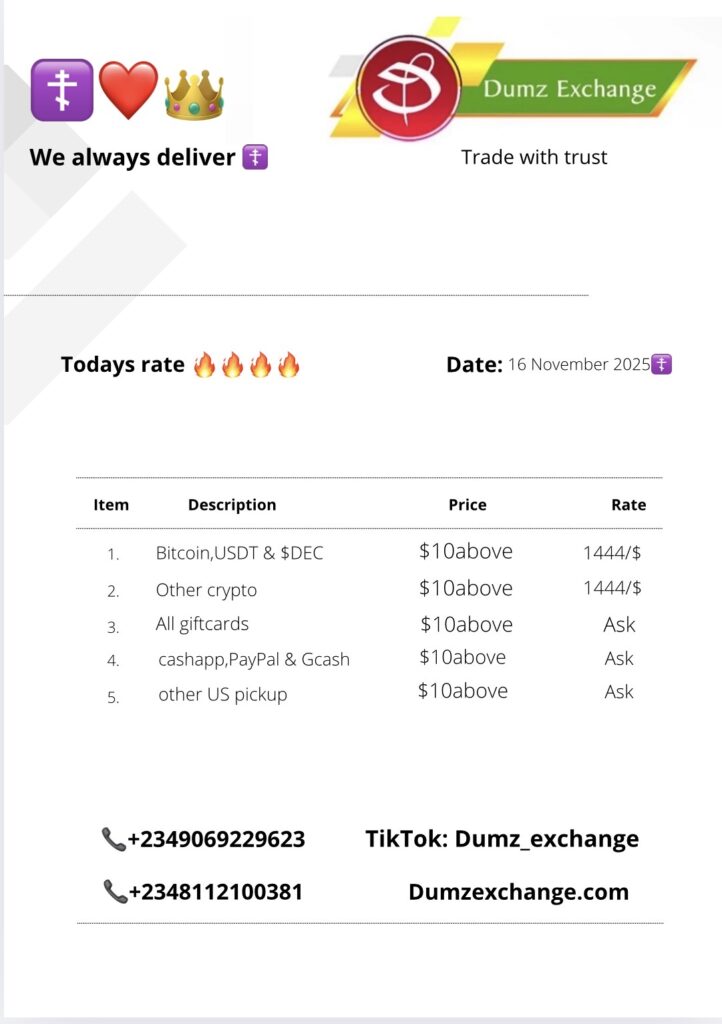Screen dimensions: 722x1024
Task: Click the green 'Dumz Exchange' banner text
Action: pyautogui.click(x=570, y=89)
